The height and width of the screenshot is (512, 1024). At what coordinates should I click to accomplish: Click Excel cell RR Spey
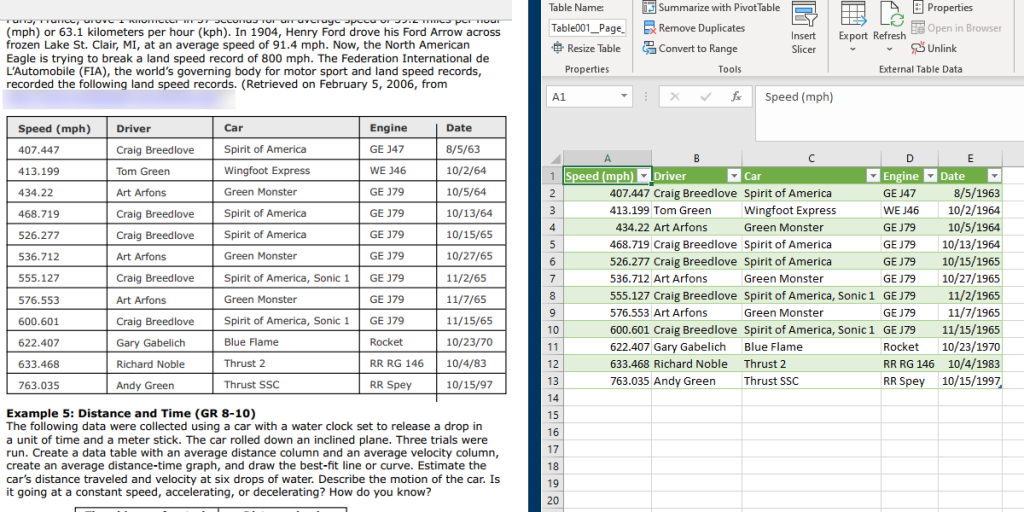pyautogui.click(x=910, y=381)
